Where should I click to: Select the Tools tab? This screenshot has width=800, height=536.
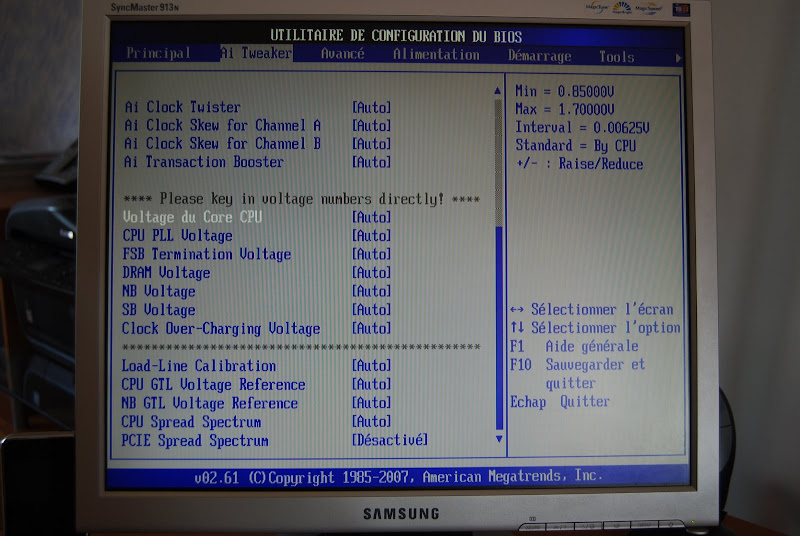[x=616, y=57]
